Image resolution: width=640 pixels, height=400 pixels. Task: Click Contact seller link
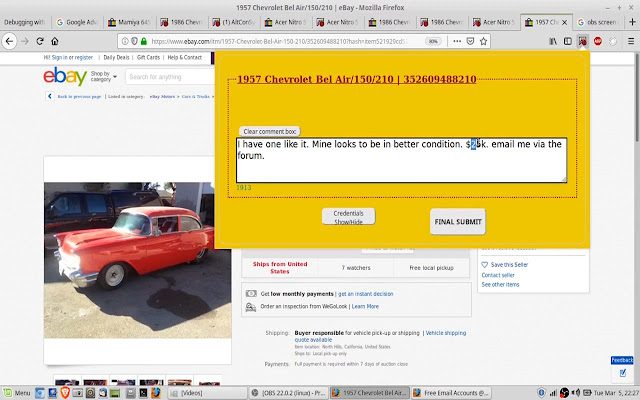pyautogui.click(x=498, y=275)
